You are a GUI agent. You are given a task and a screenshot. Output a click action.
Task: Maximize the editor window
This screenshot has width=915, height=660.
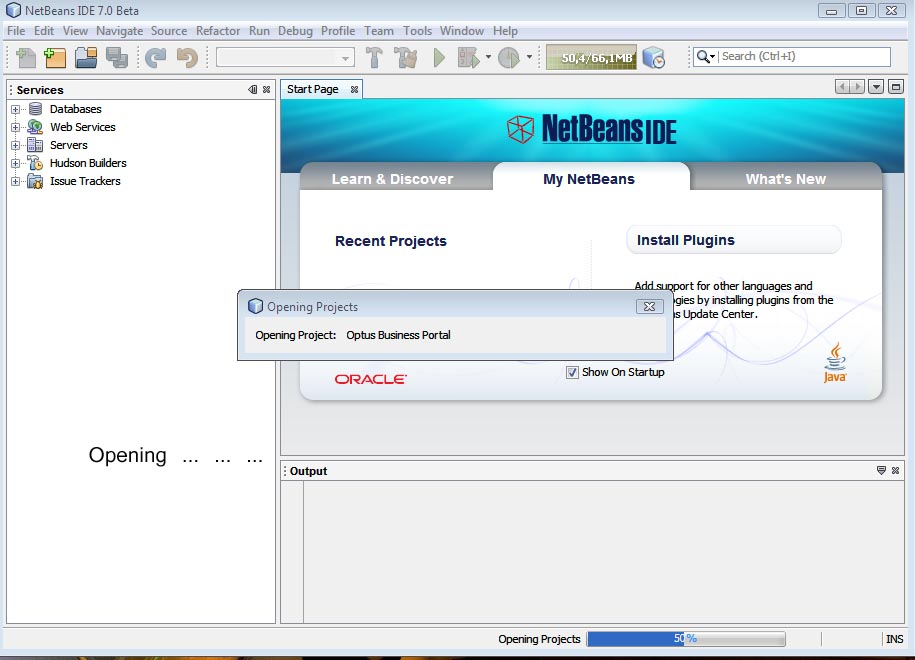coord(896,87)
